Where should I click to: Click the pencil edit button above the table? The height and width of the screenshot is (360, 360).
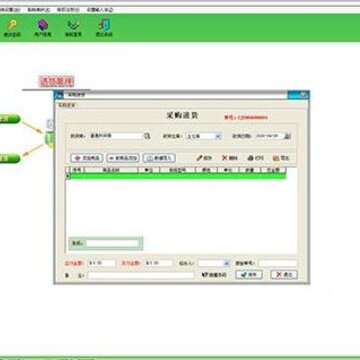point(204,158)
